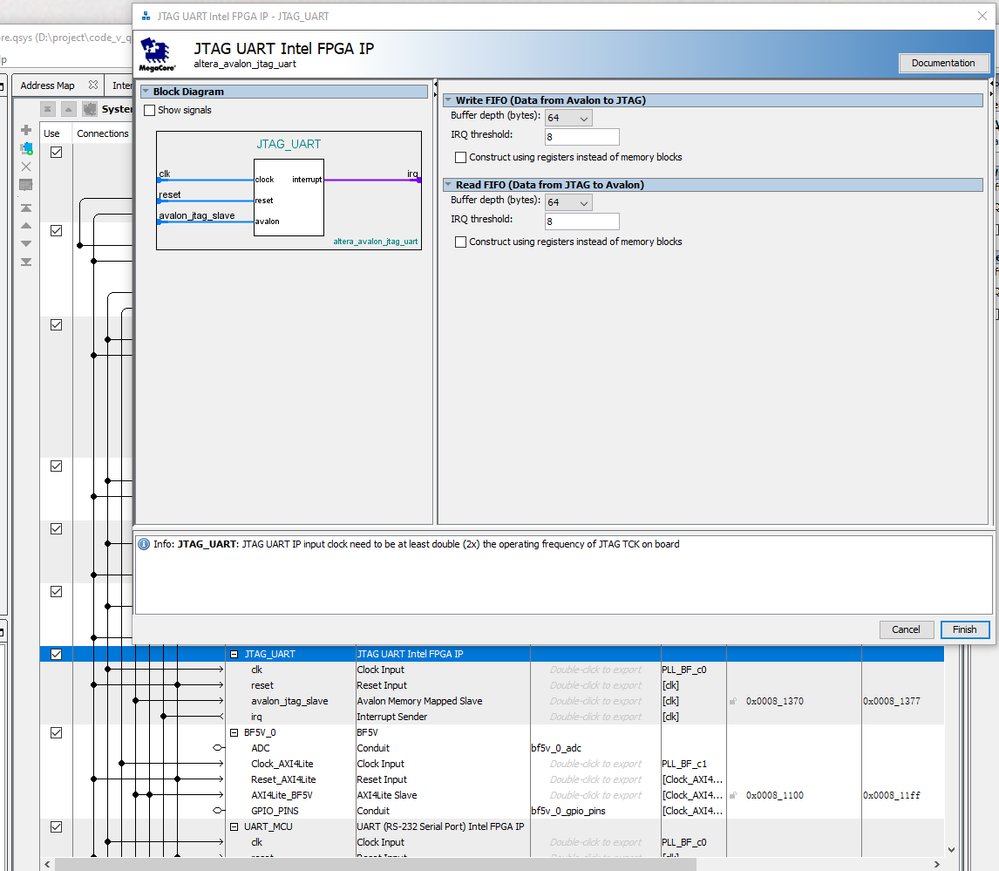Click the lock icon beside address 0x0008_1100
The image size is (999, 871).
click(x=733, y=795)
